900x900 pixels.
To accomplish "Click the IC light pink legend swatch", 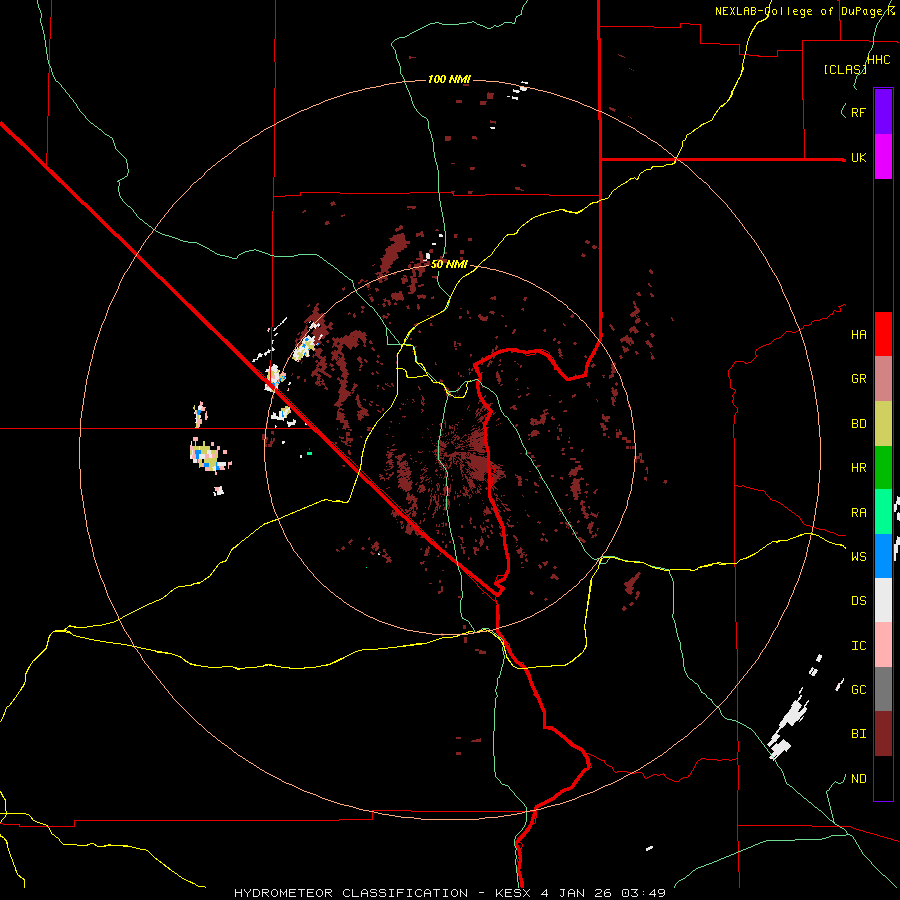I will [x=883, y=645].
